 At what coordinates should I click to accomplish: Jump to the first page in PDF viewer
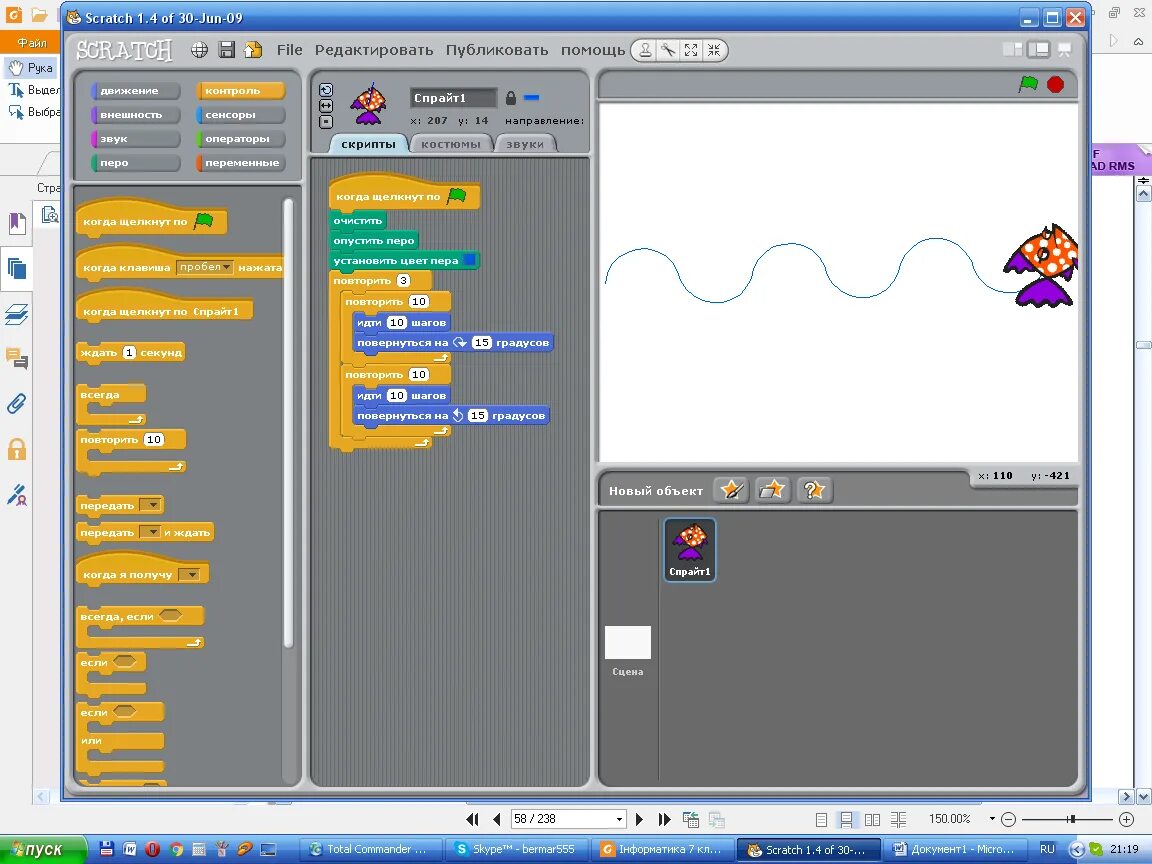pos(472,819)
